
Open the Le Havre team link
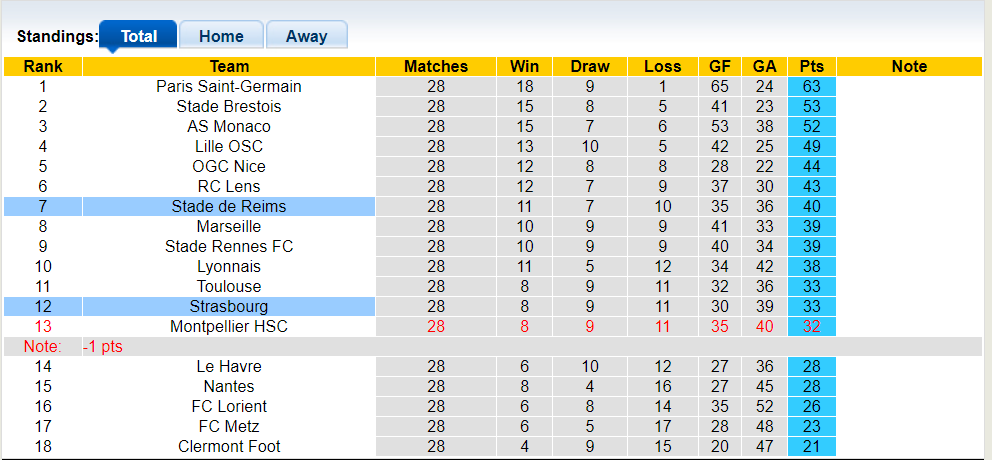tap(229, 367)
